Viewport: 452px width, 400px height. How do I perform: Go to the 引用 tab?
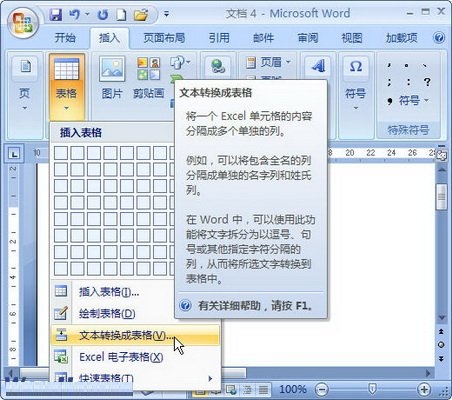point(219,38)
